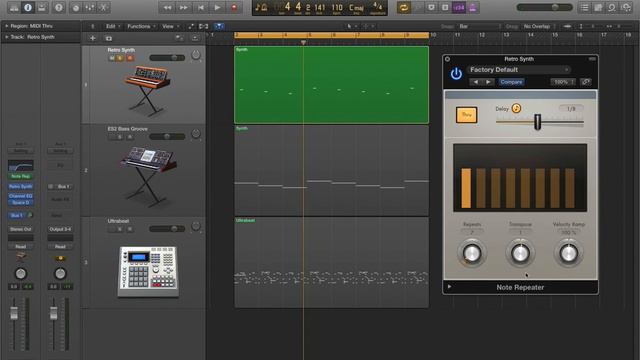Screen dimensions: 640x360
Task: Duplicate track button beside plus
Action: (x=109, y=38)
